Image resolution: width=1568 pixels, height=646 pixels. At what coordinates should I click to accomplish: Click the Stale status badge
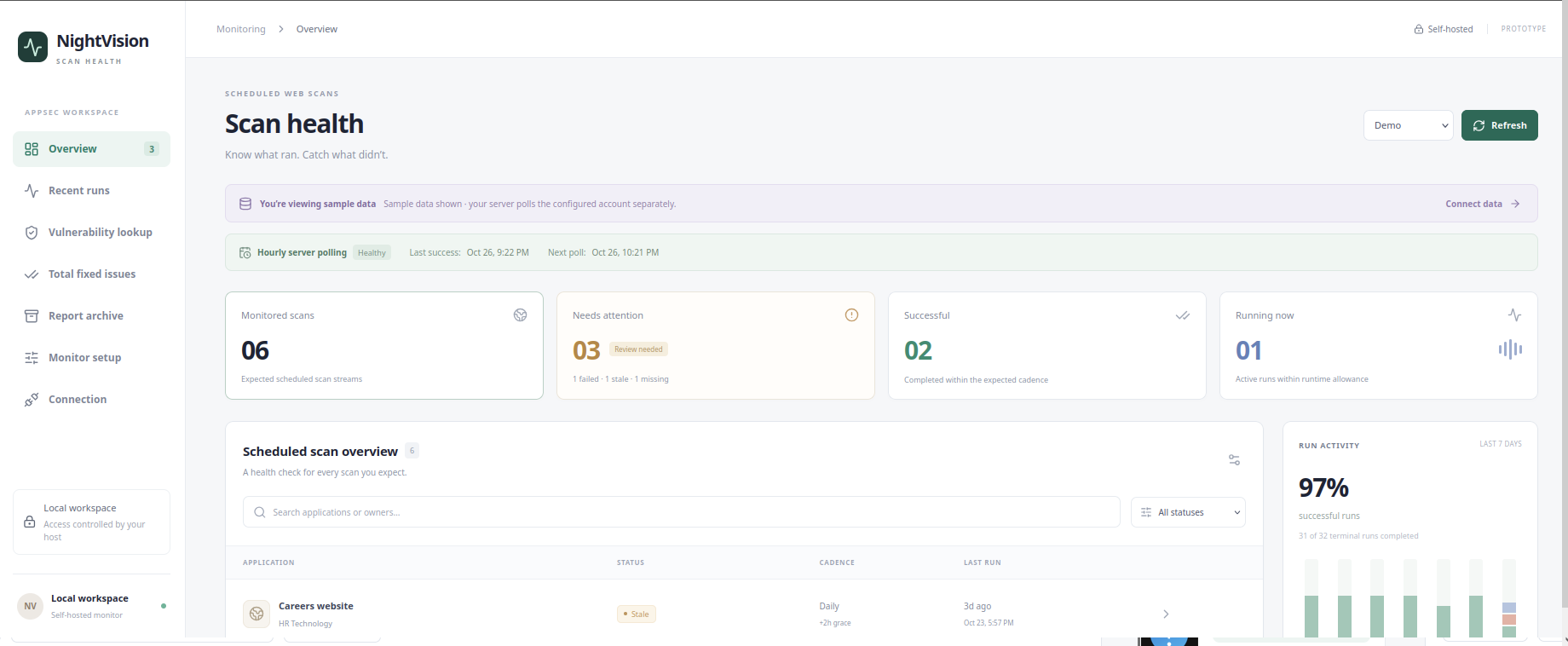click(637, 614)
